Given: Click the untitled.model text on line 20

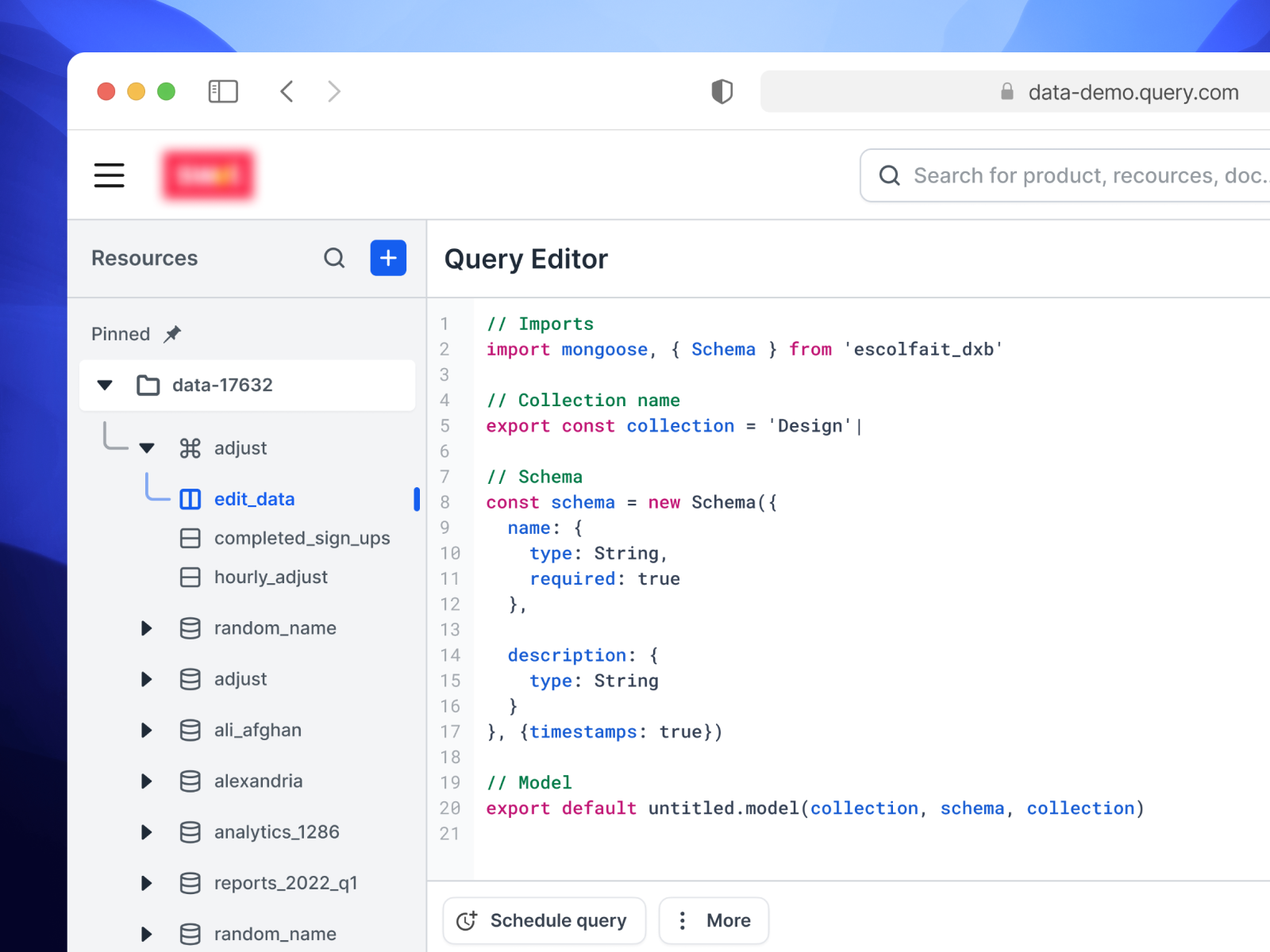Looking at the screenshot, I should [723, 808].
